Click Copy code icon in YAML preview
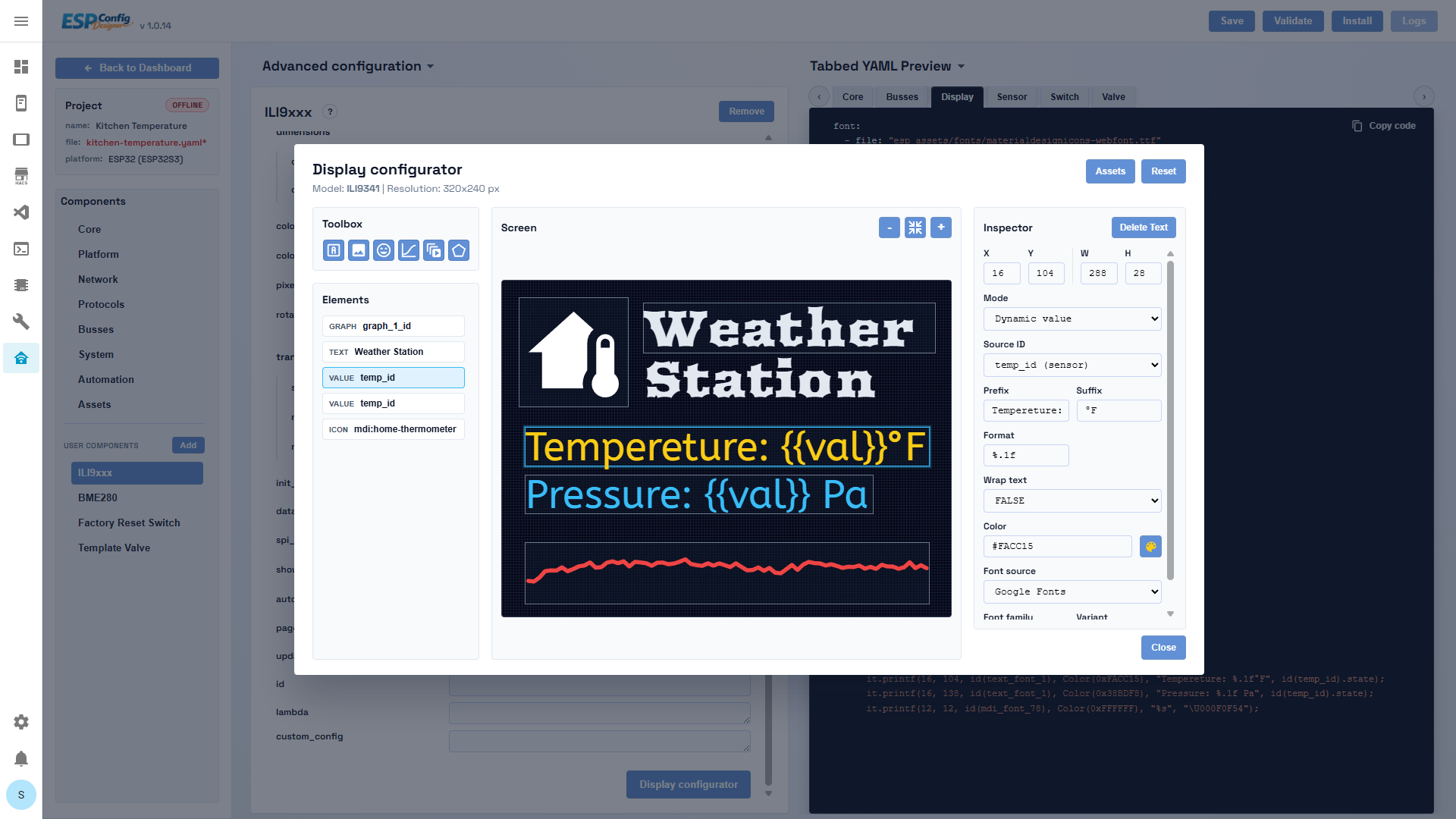 (1357, 126)
